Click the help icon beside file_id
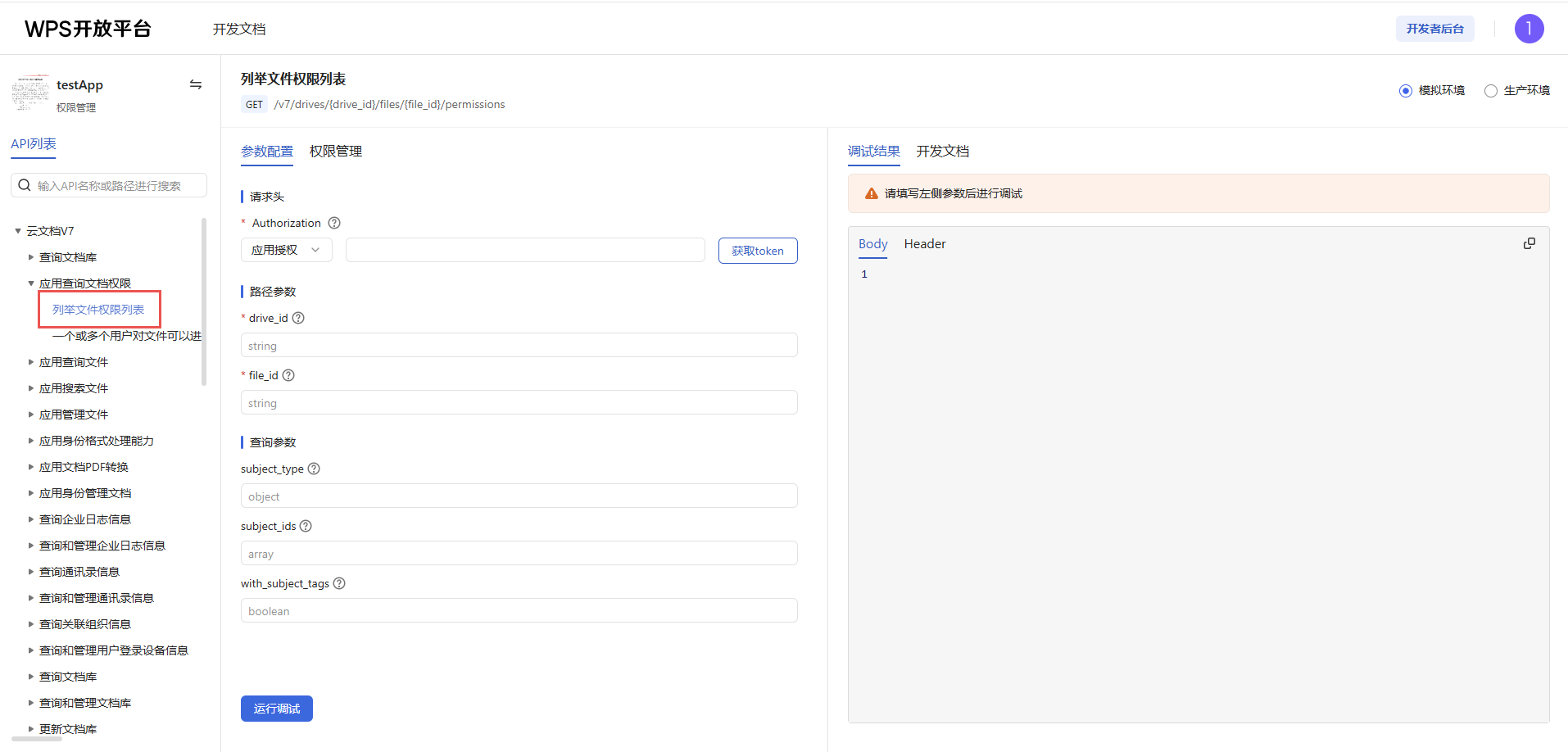The width and height of the screenshot is (1568, 752). tap(288, 375)
